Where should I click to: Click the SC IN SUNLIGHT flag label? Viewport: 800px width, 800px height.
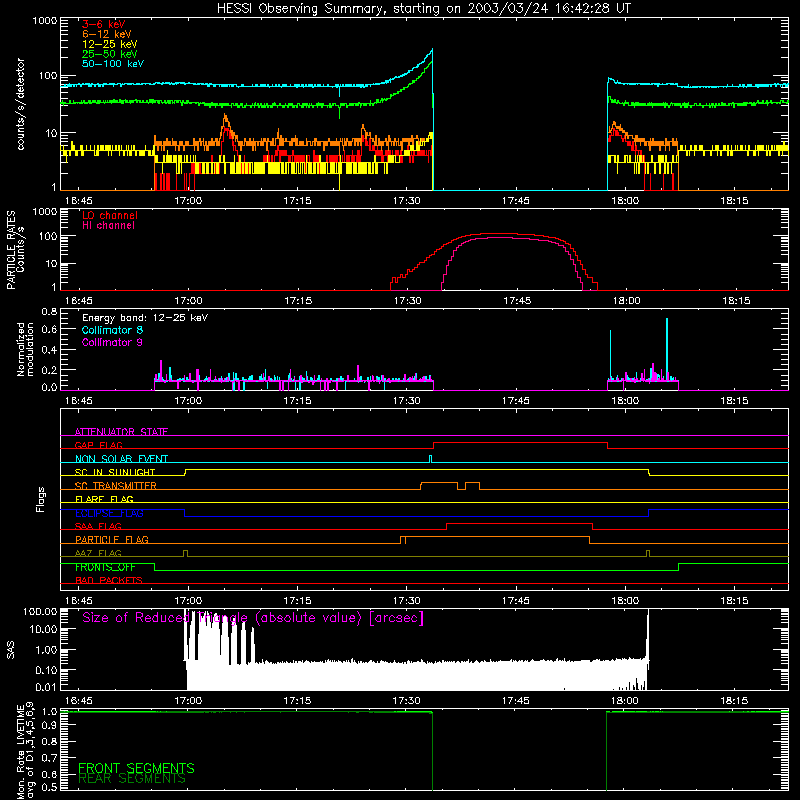click(x=115, y=472)
